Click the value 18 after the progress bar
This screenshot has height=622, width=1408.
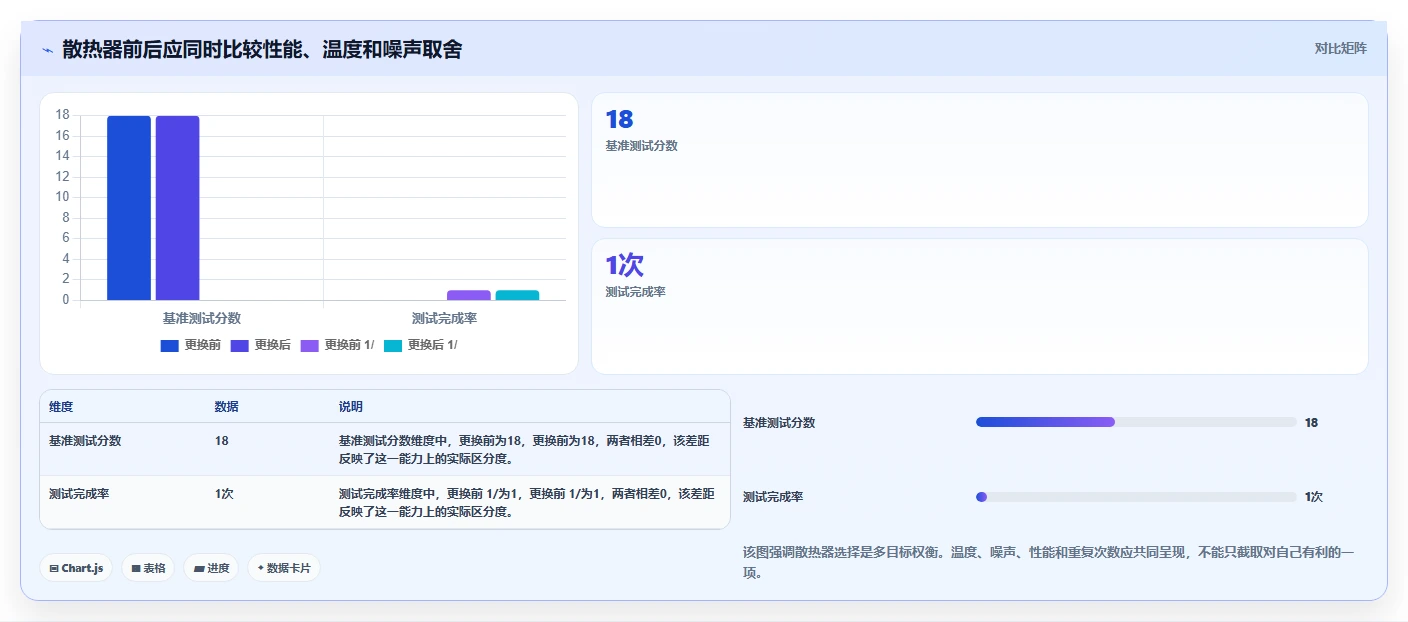coord(1312,423)
